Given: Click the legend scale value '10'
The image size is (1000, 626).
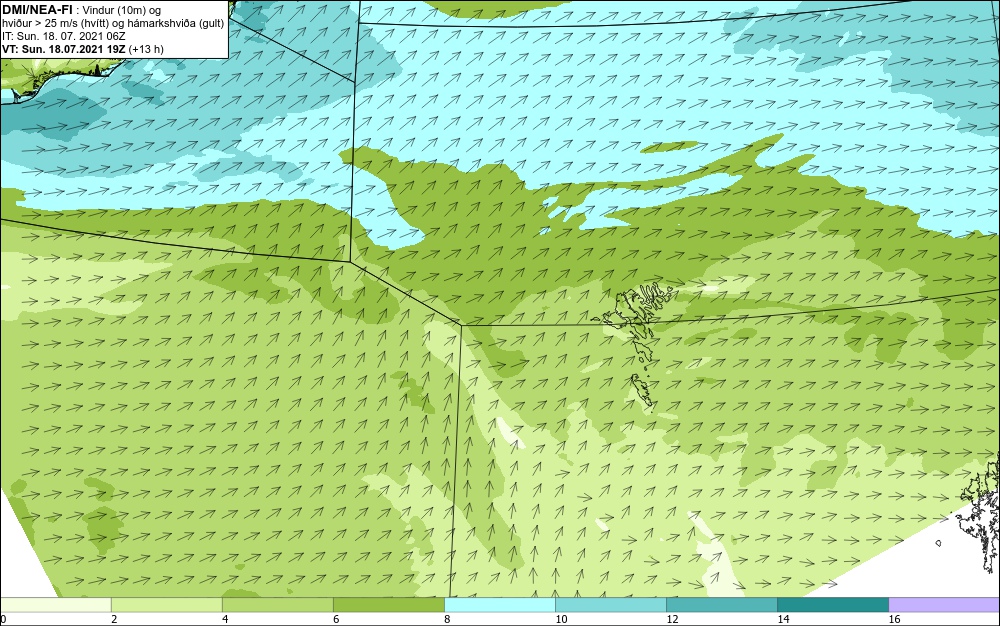Looking at the screenshot, I should pyautogui.click(x=561, y=619).
